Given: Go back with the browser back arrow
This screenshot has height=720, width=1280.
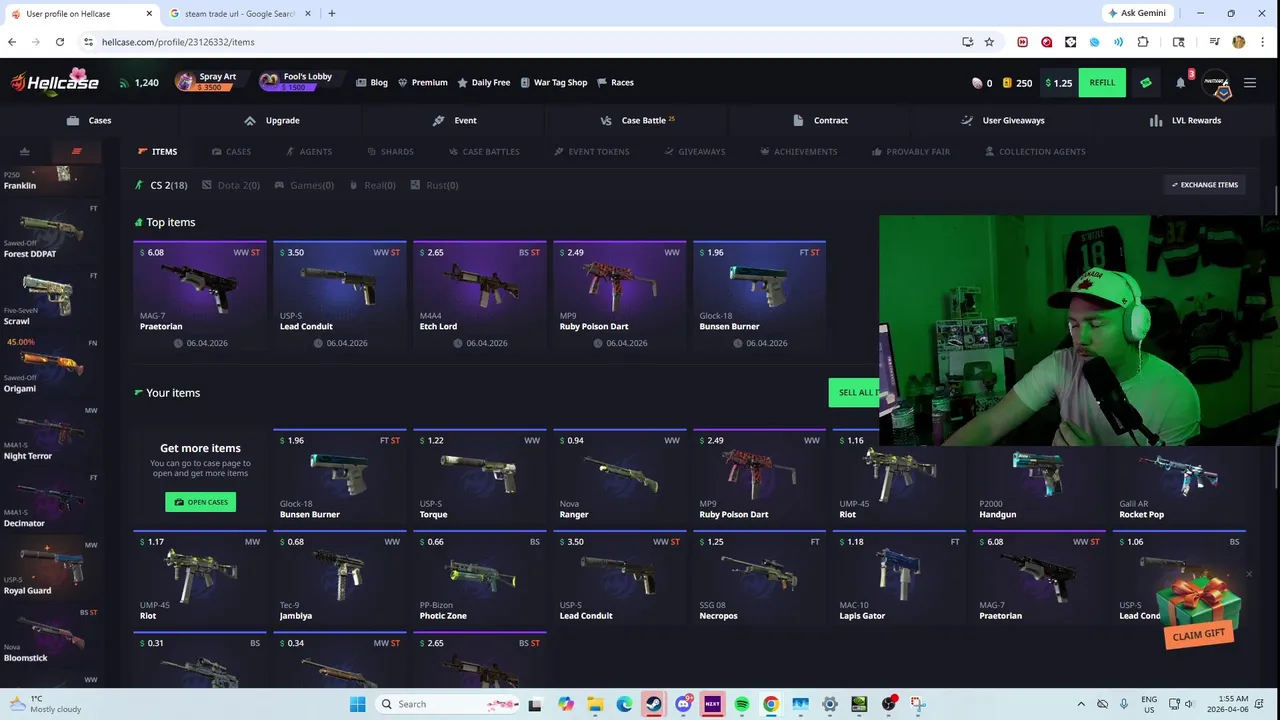Looking at the screenshot, I should (12, 42).
